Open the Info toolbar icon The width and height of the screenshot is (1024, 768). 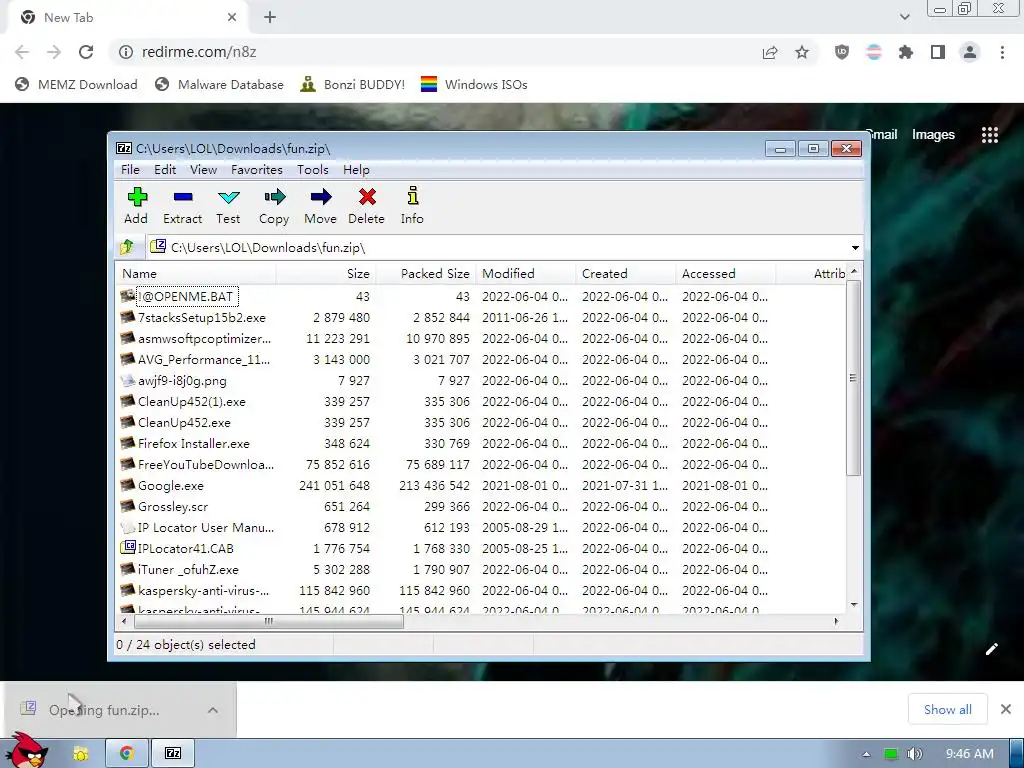[x=412, y=205]
